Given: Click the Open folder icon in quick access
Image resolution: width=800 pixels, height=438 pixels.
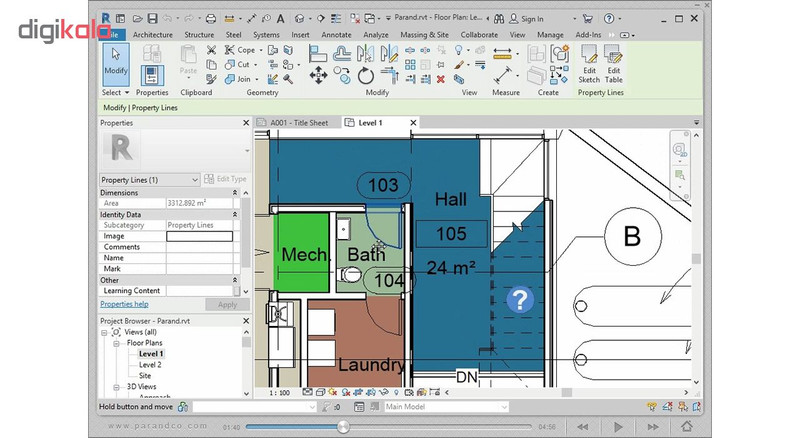Looking at the screenshot, I should point(137,19).
